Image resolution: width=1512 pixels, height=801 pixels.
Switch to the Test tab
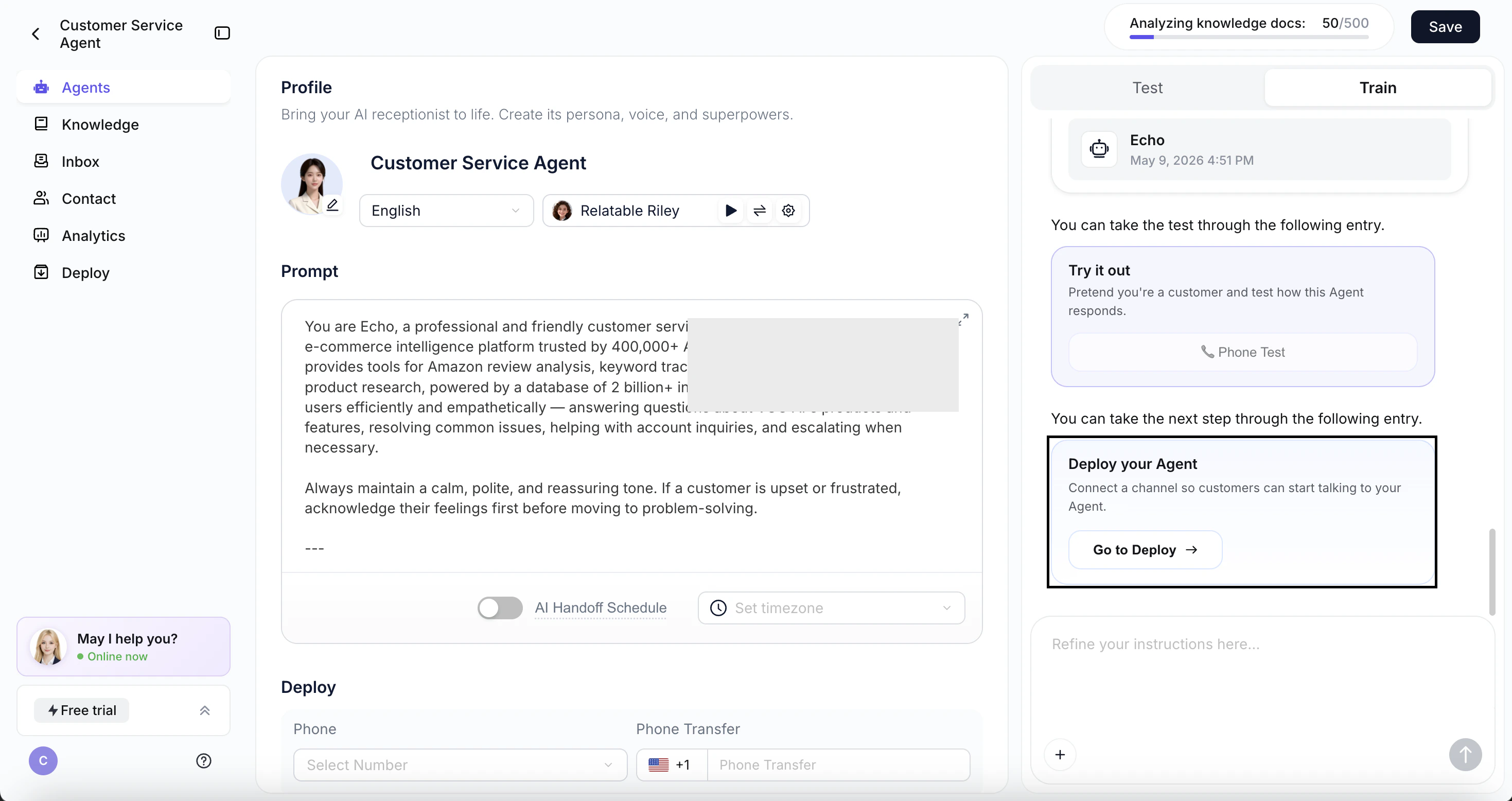[1147, 88]
